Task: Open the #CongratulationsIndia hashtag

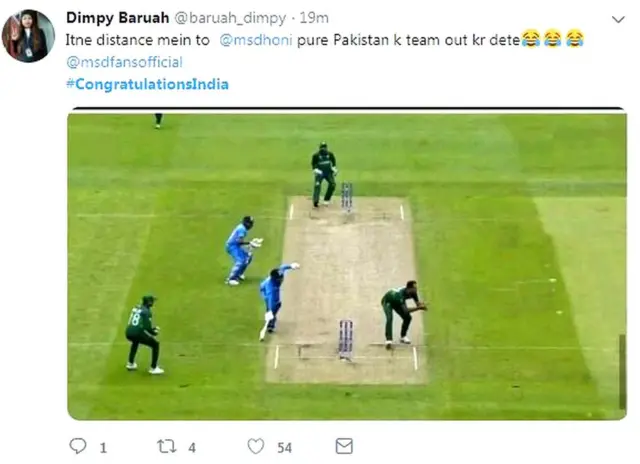Action: pos(147,84)
